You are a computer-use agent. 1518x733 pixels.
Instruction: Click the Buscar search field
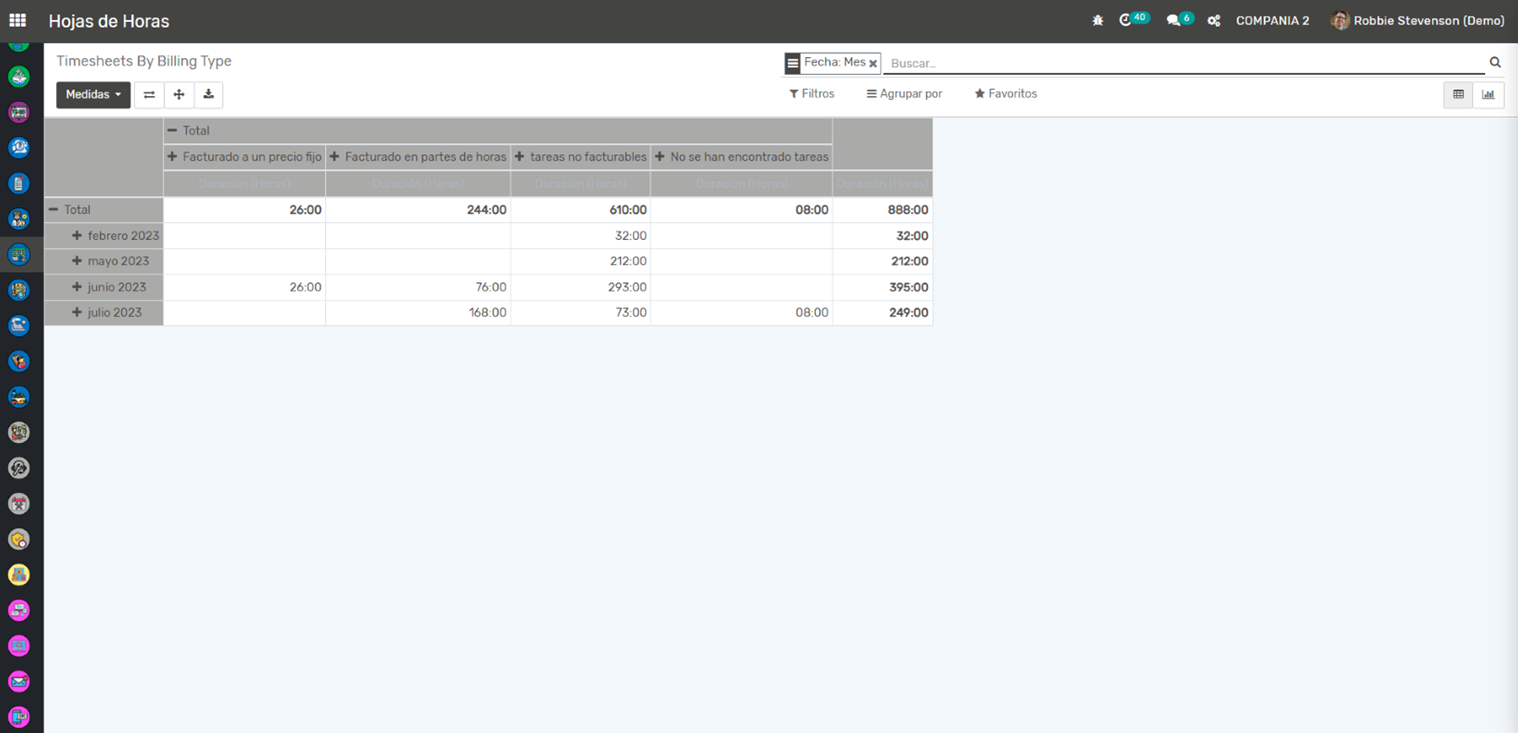point(1180,63)
